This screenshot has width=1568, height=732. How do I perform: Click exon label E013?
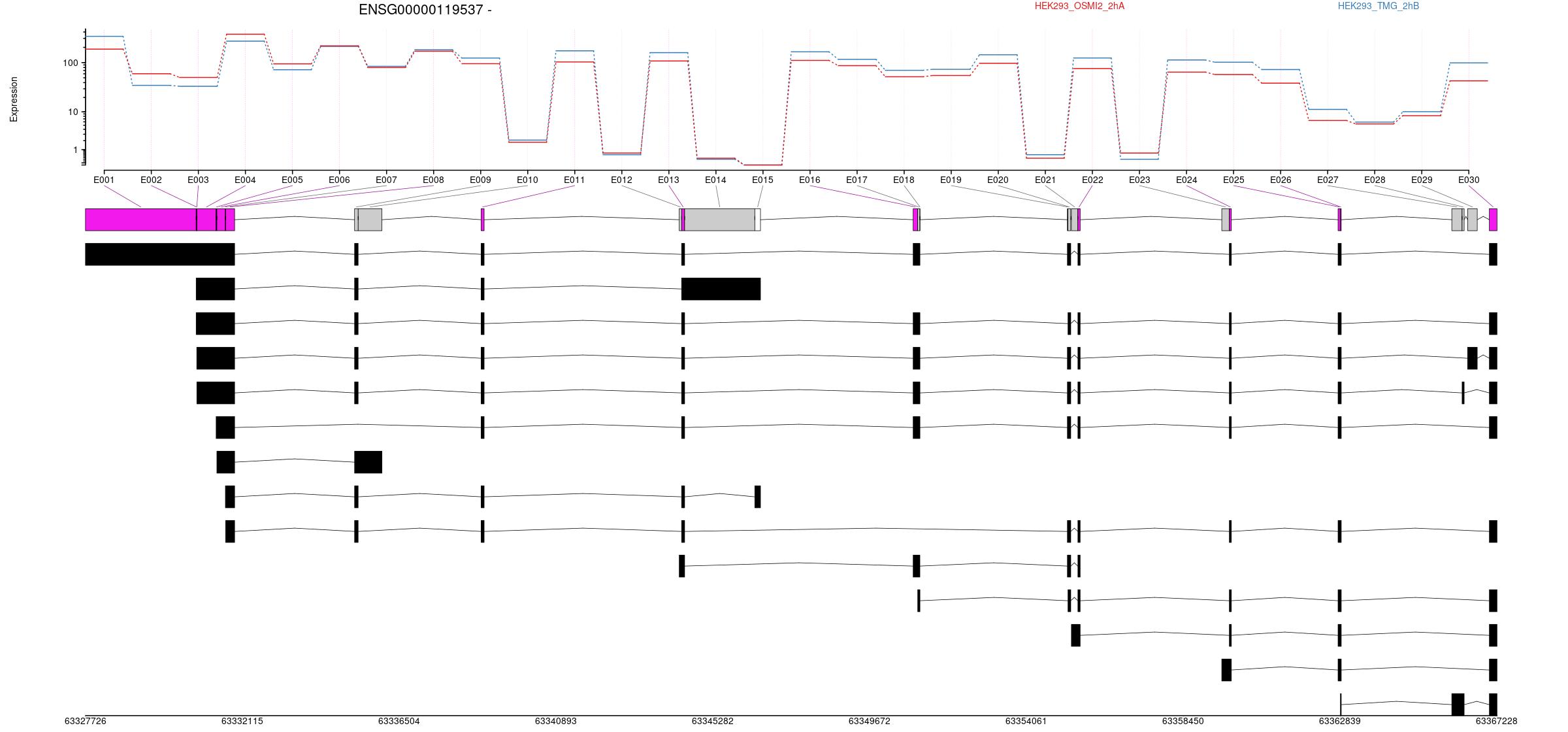click(668, 180)
